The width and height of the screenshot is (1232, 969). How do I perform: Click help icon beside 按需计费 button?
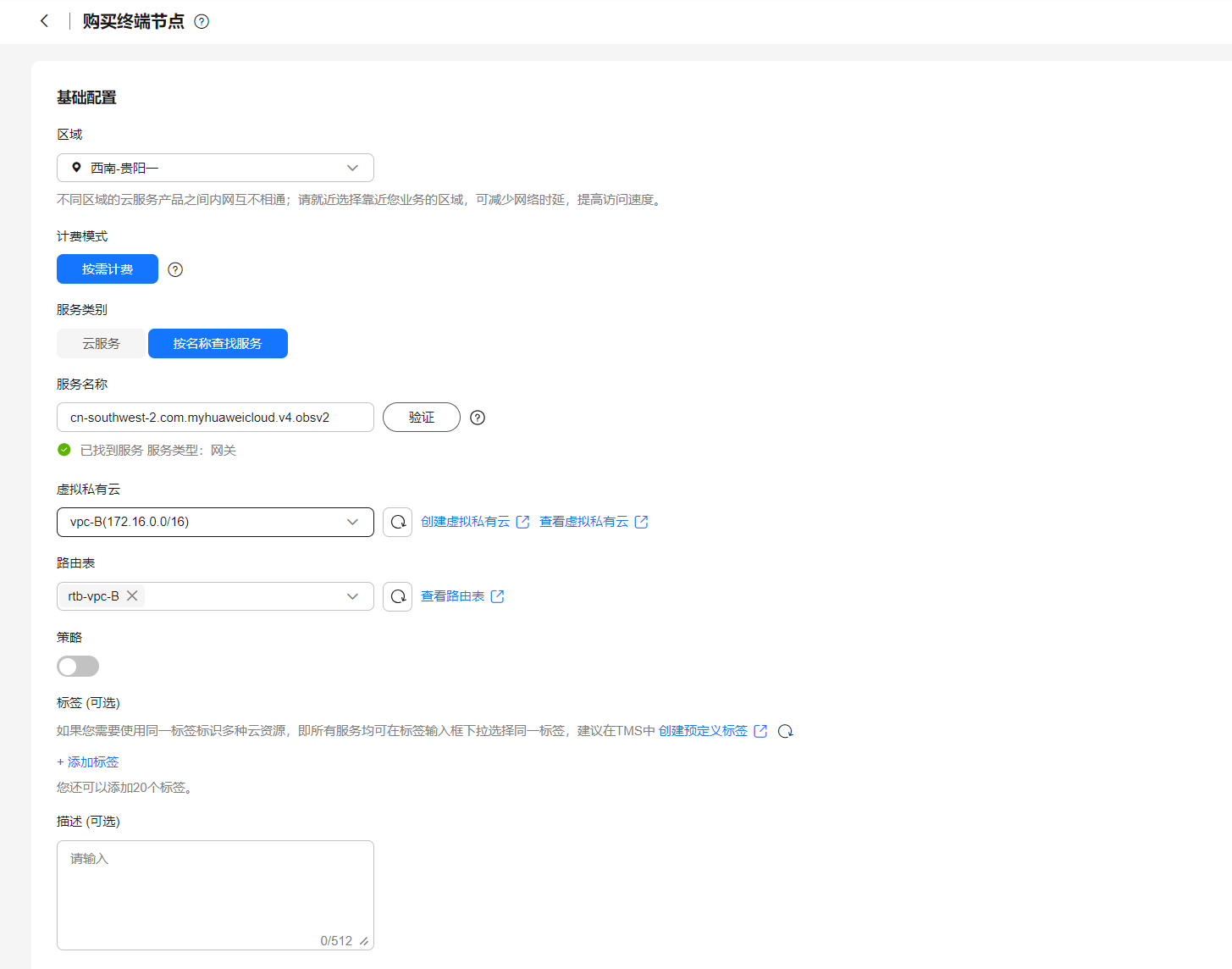click(x=175, y=269)
